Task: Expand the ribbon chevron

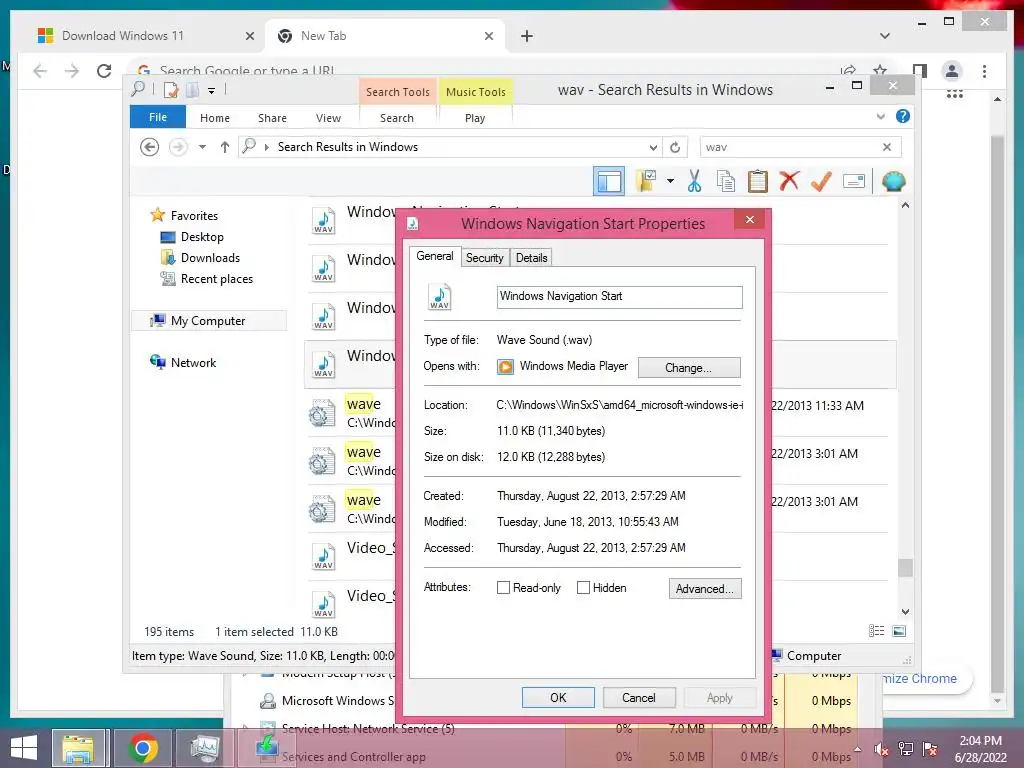Action: point(881,116)
